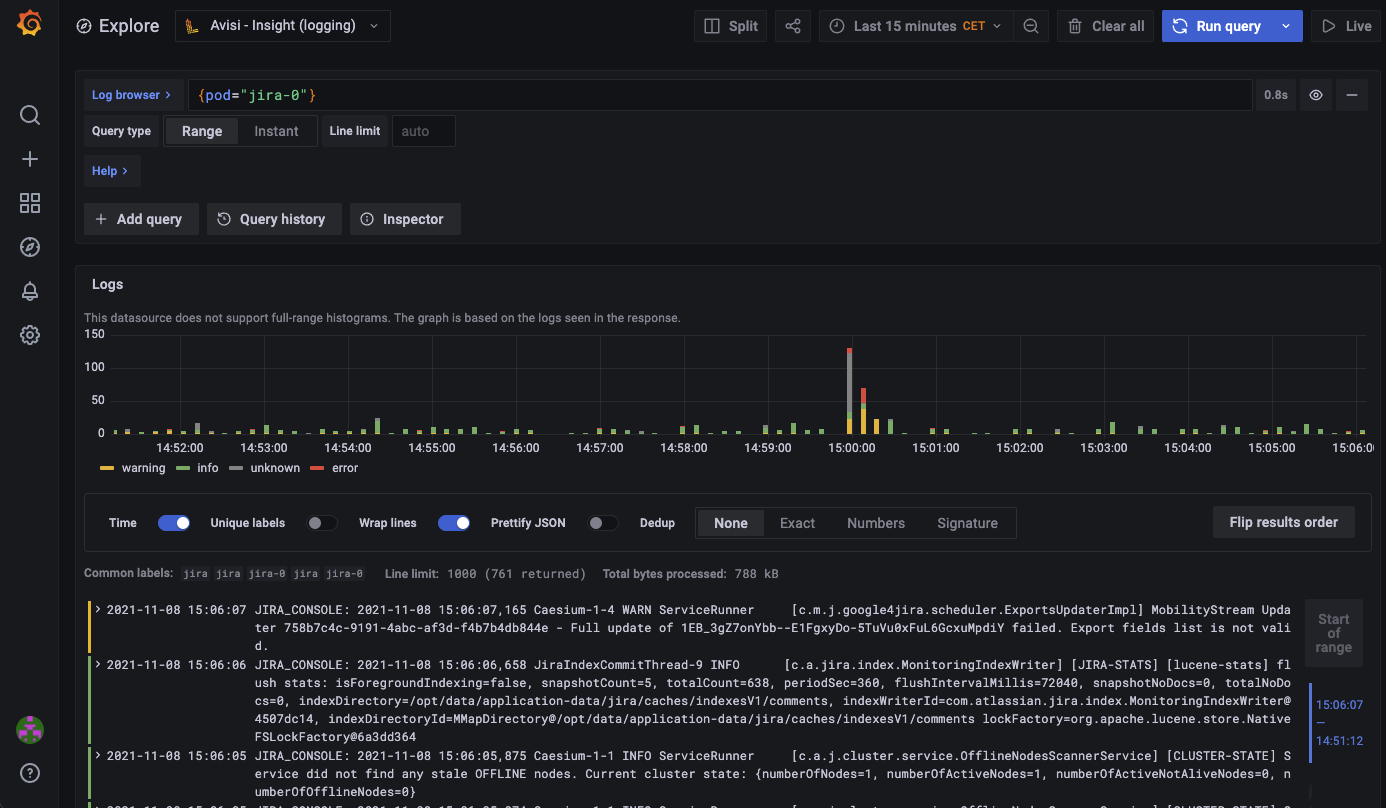The height and width of the screenshot is (808, 1386).
Task: Select Exact dedup option
Action: point(798,523)
